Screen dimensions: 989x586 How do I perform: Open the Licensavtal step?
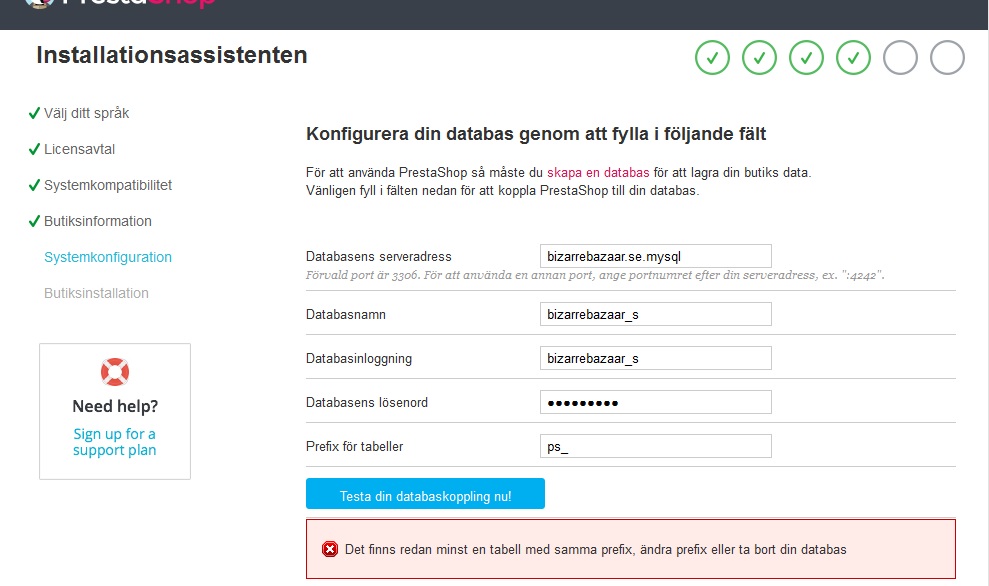click(79, 149)
